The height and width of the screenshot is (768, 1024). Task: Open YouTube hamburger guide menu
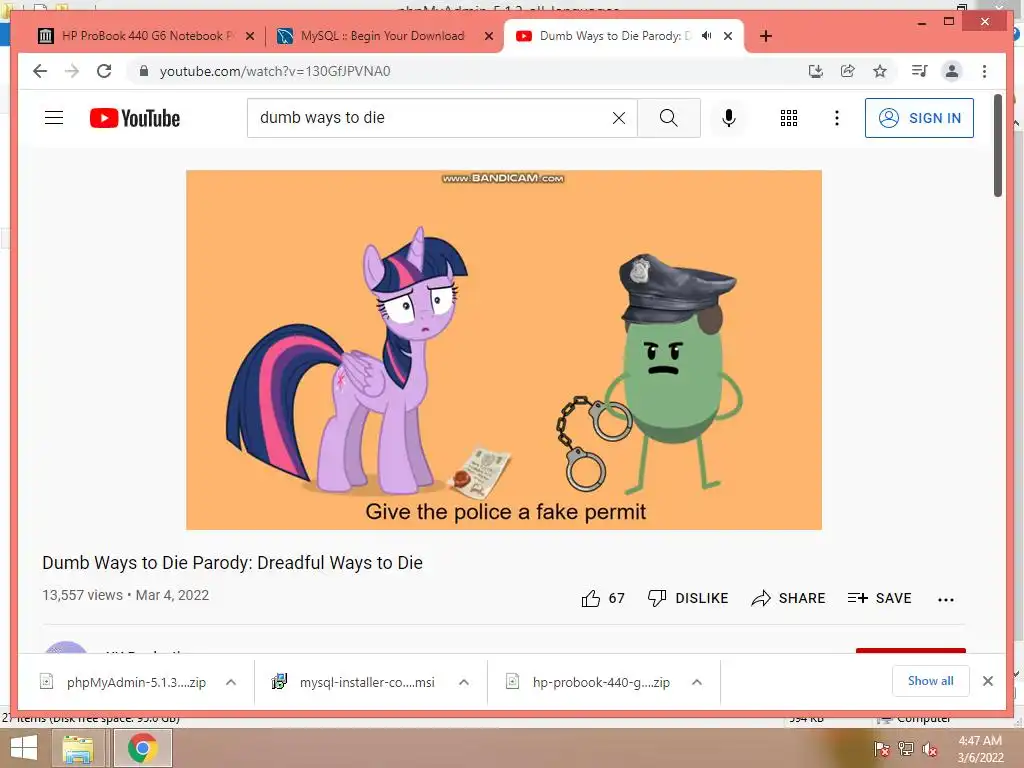(x=54, y=118)
